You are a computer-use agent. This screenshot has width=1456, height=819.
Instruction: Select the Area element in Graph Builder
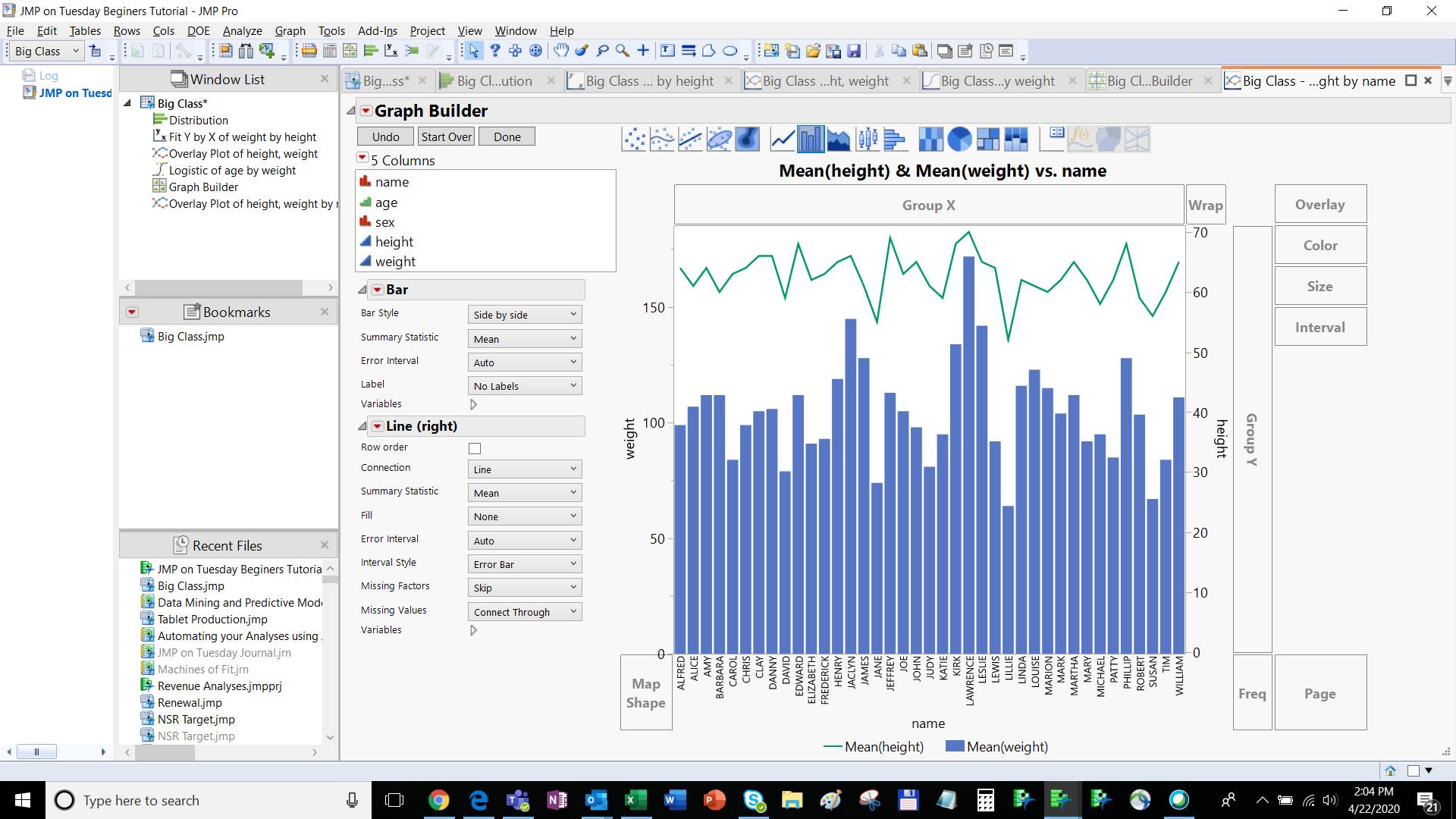click(x=839, y=139)
